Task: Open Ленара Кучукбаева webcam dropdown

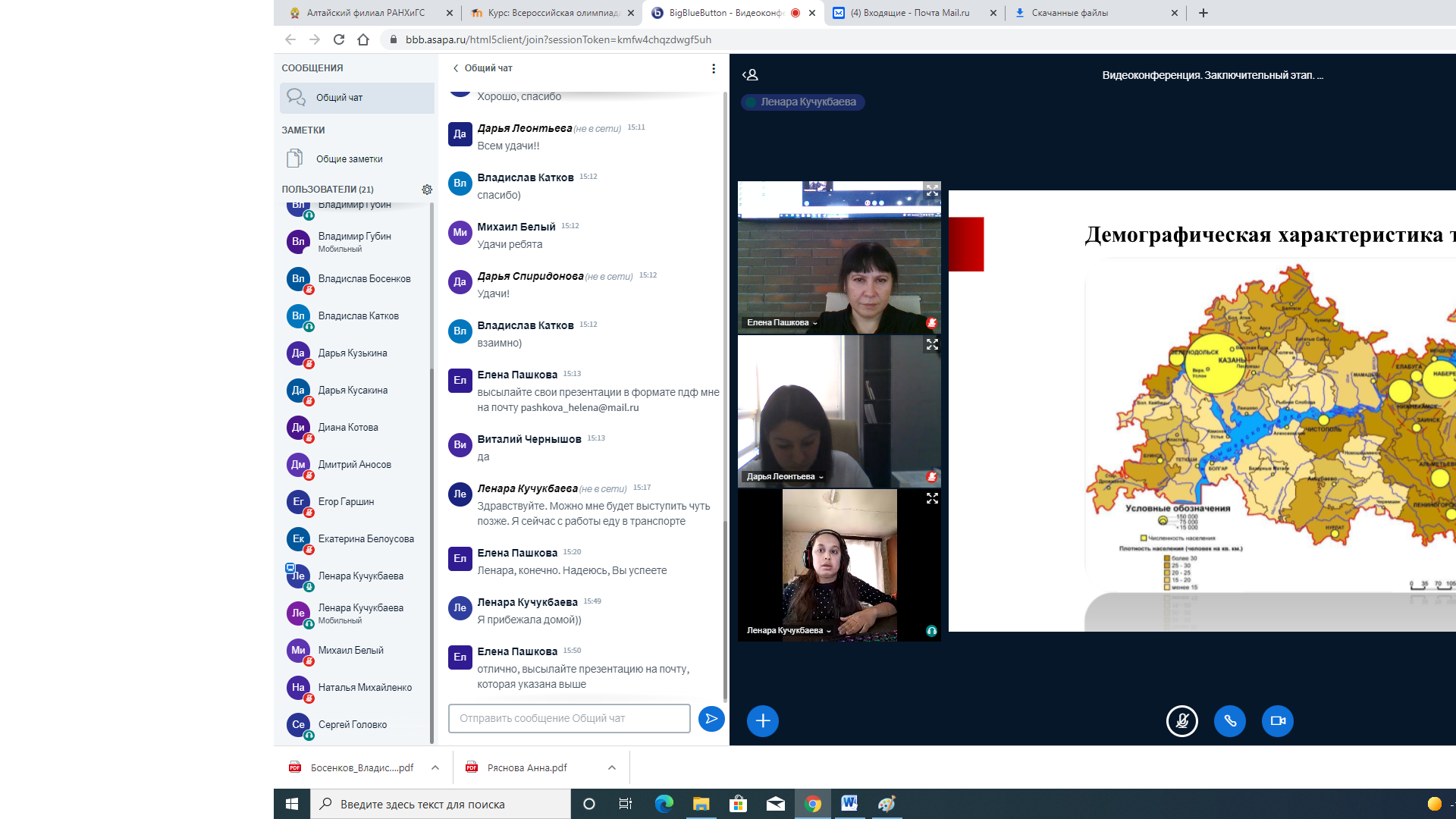Action: pyautogui.click(x=789, y=631)
